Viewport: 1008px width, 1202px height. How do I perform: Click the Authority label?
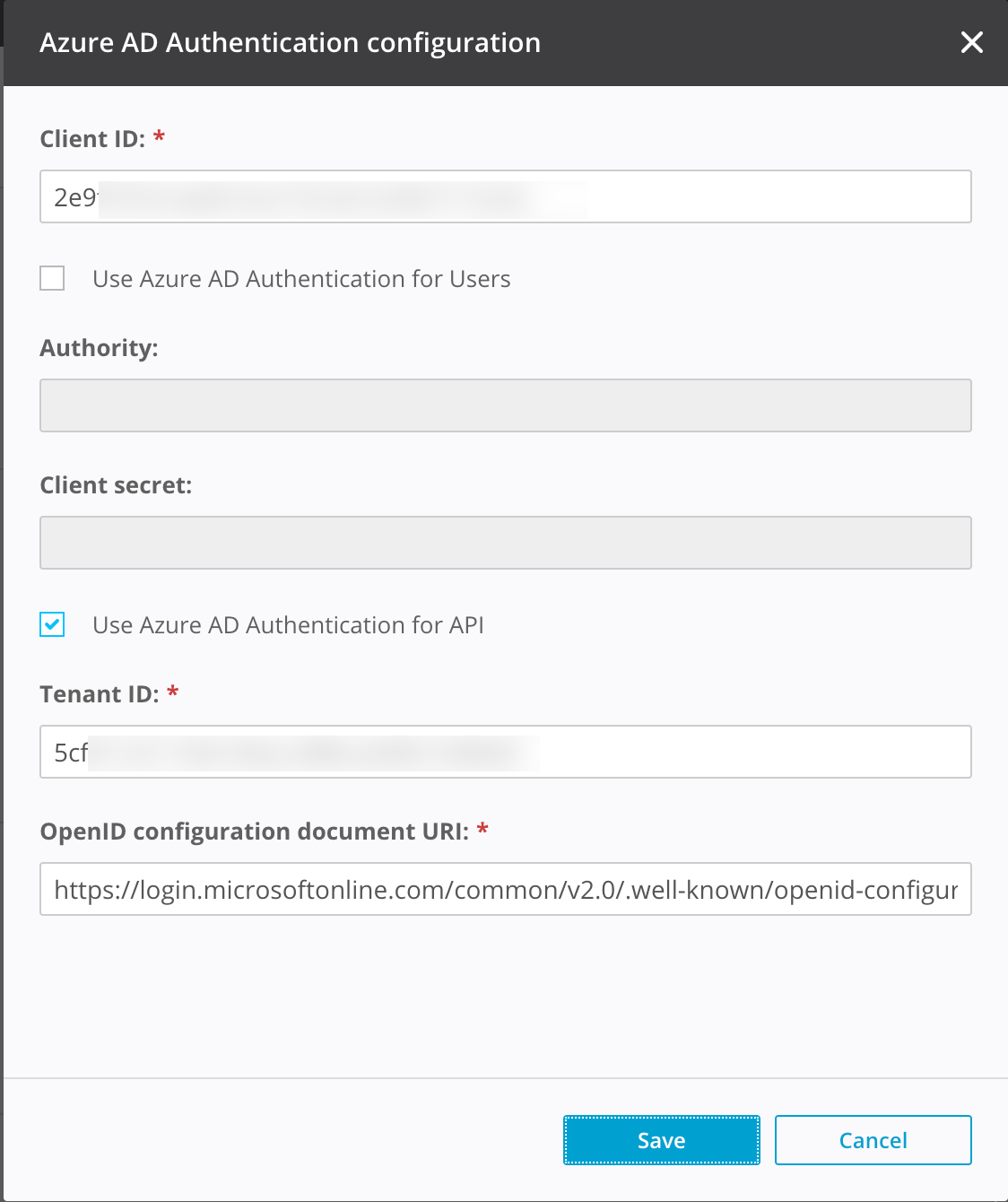click(x=98, y=347)
